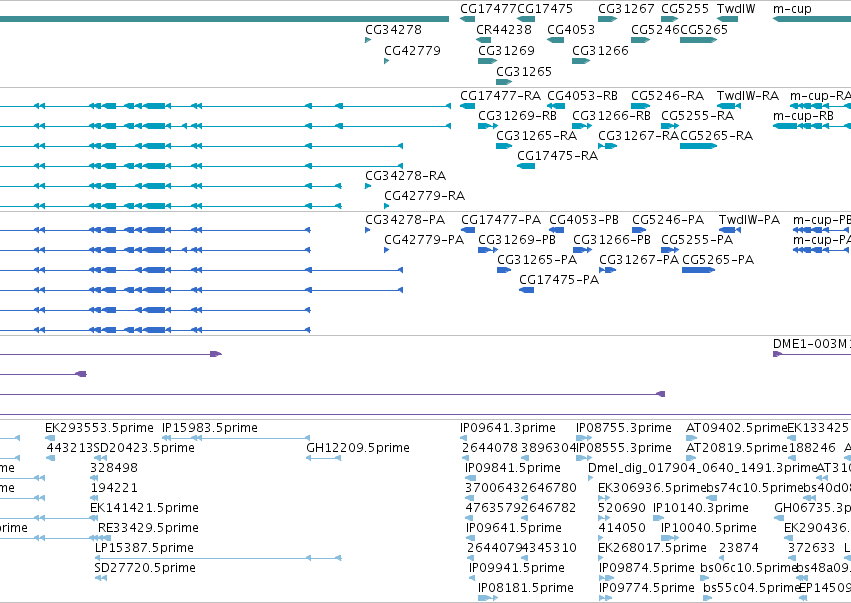The width and height of the screenshot is (851, 603).
Task: Select transcript label CG4053-RB
Action: coord(582,96)
